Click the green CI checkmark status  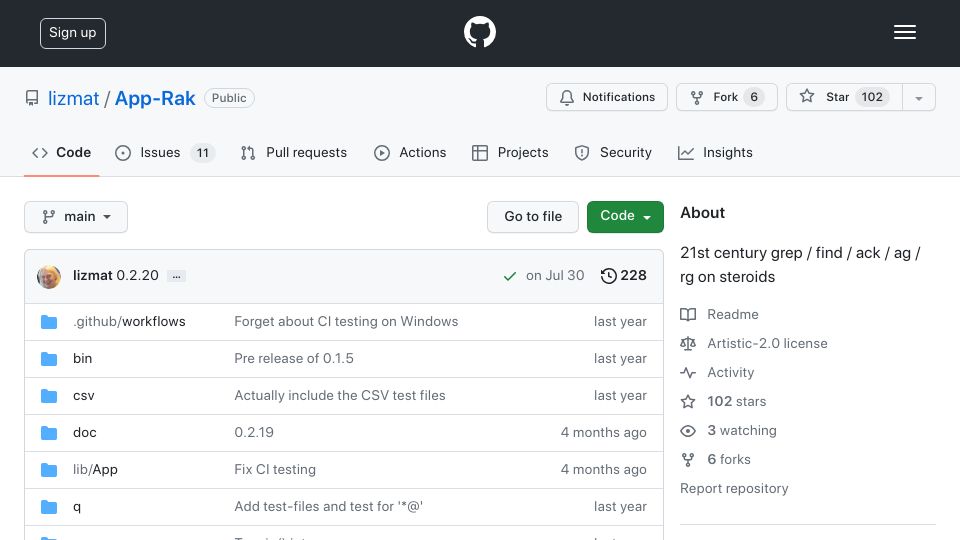point(509,277)
